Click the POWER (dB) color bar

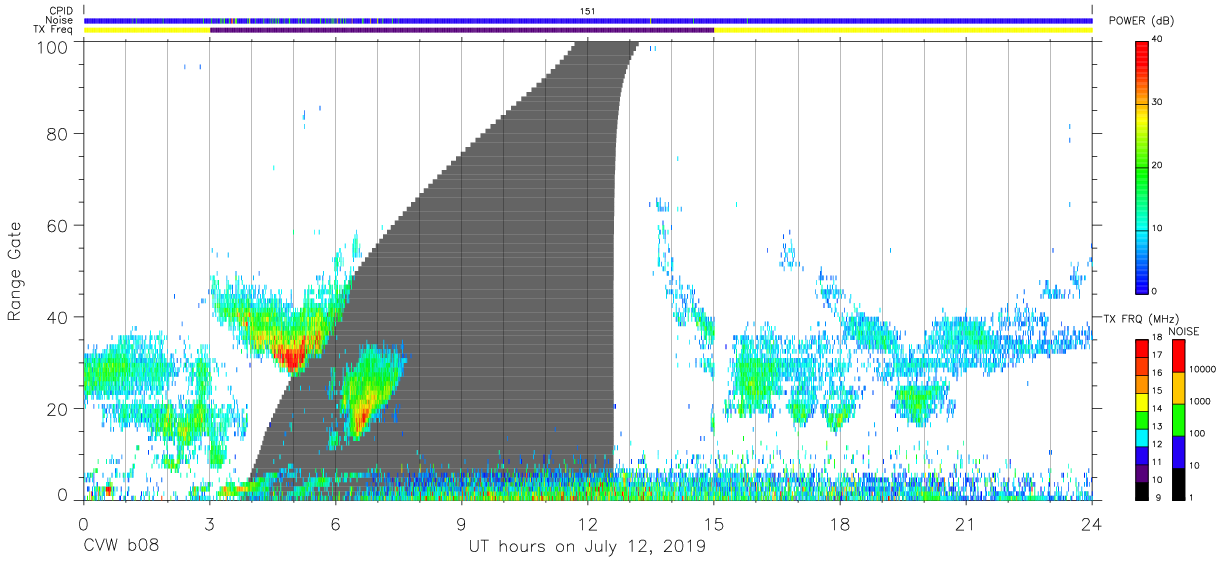(1141, 166)
